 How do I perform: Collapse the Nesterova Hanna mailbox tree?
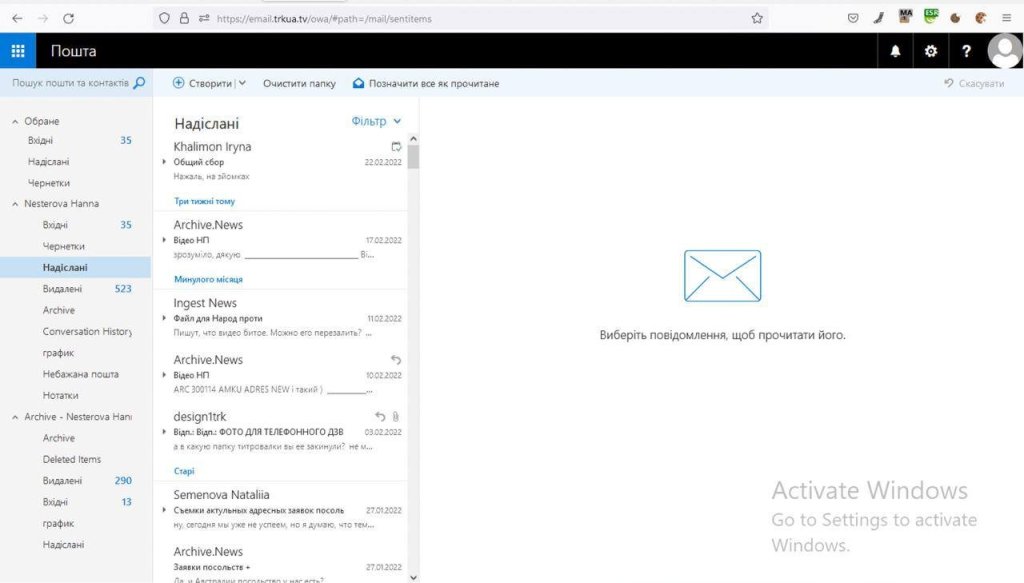pyautogui.click(x=15, y=204)
